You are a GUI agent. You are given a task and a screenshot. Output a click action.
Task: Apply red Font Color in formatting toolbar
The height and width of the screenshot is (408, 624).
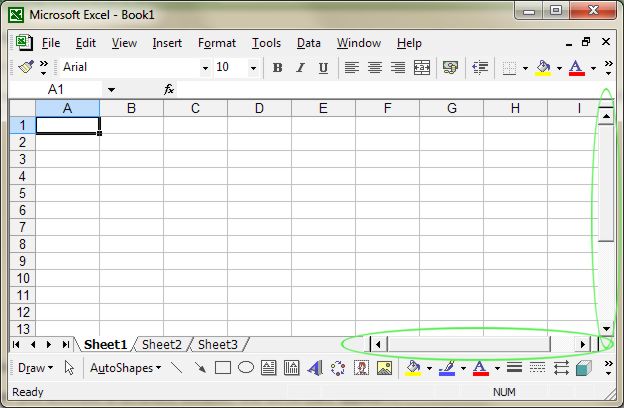pos(577,68)
